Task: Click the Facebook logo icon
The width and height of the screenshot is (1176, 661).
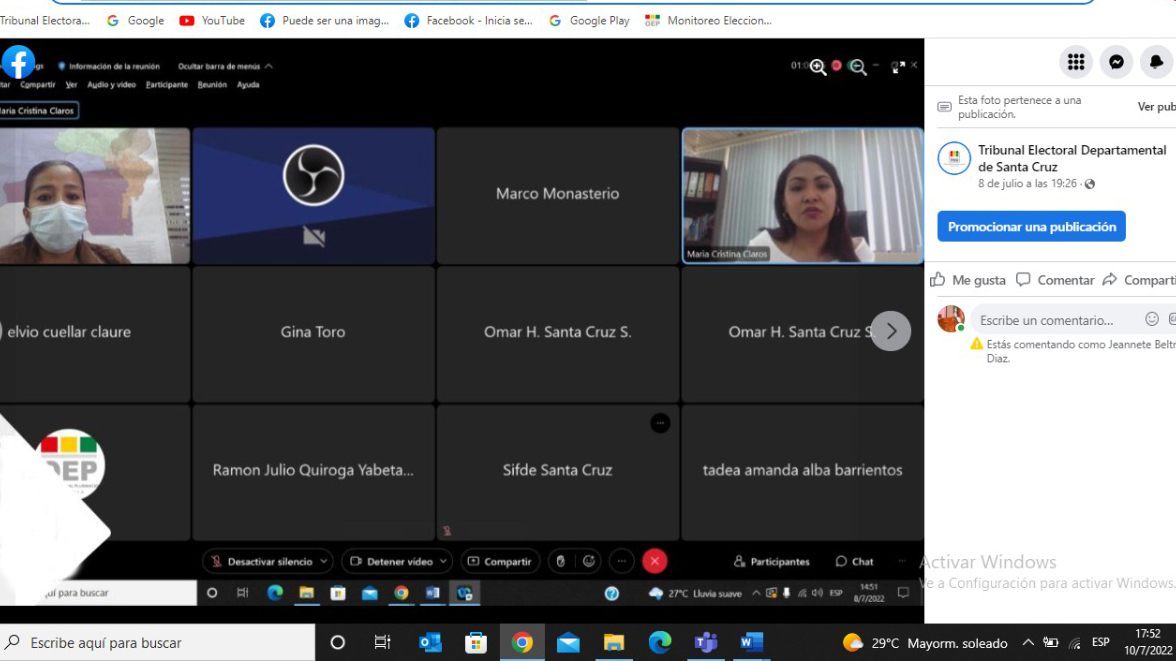Action: click(19, 62)
